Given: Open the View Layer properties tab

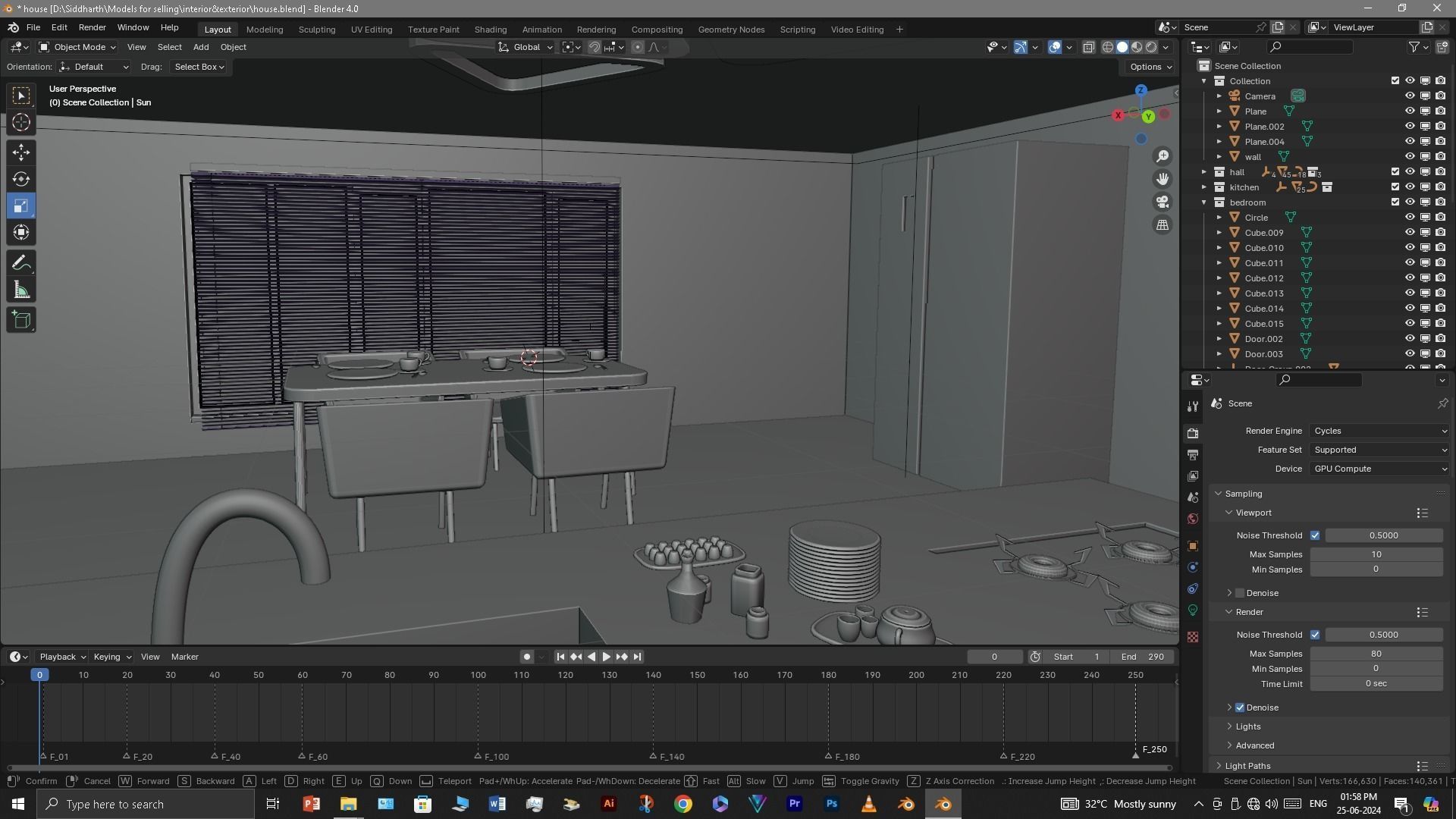Looking at the screenshot, I should [x=1193, y=476].
